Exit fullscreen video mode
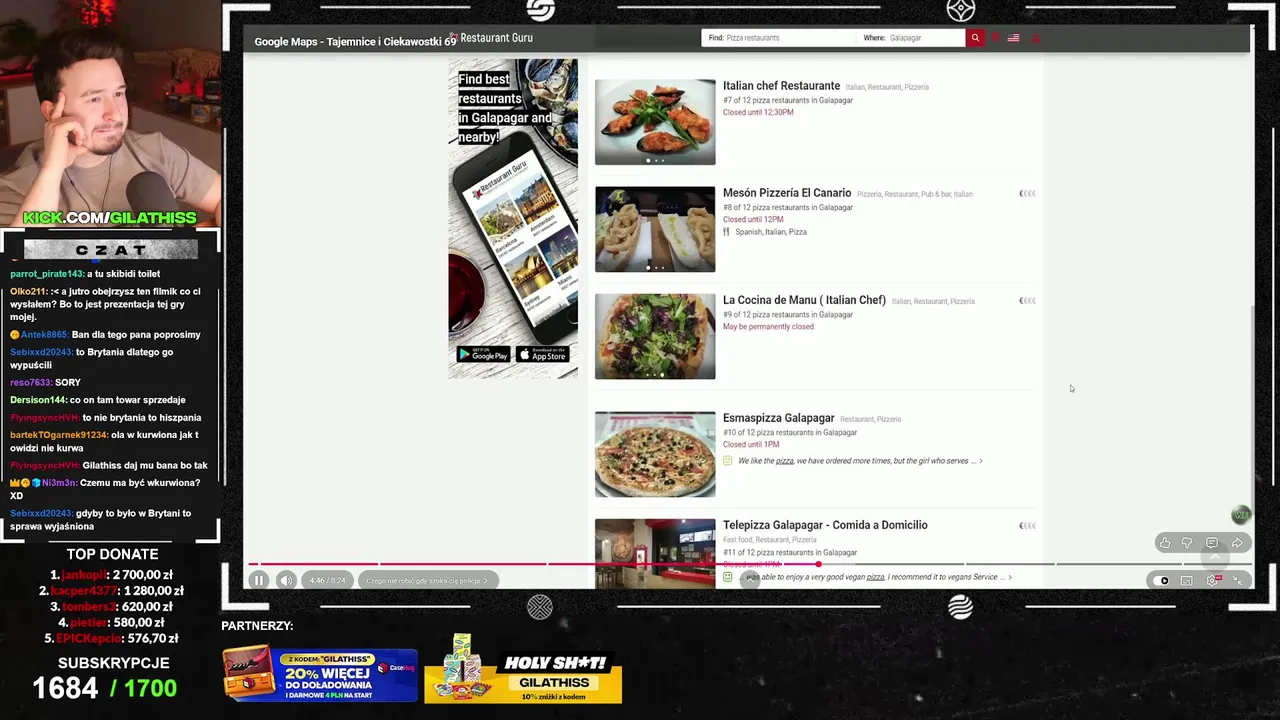 pos(1238,580)
